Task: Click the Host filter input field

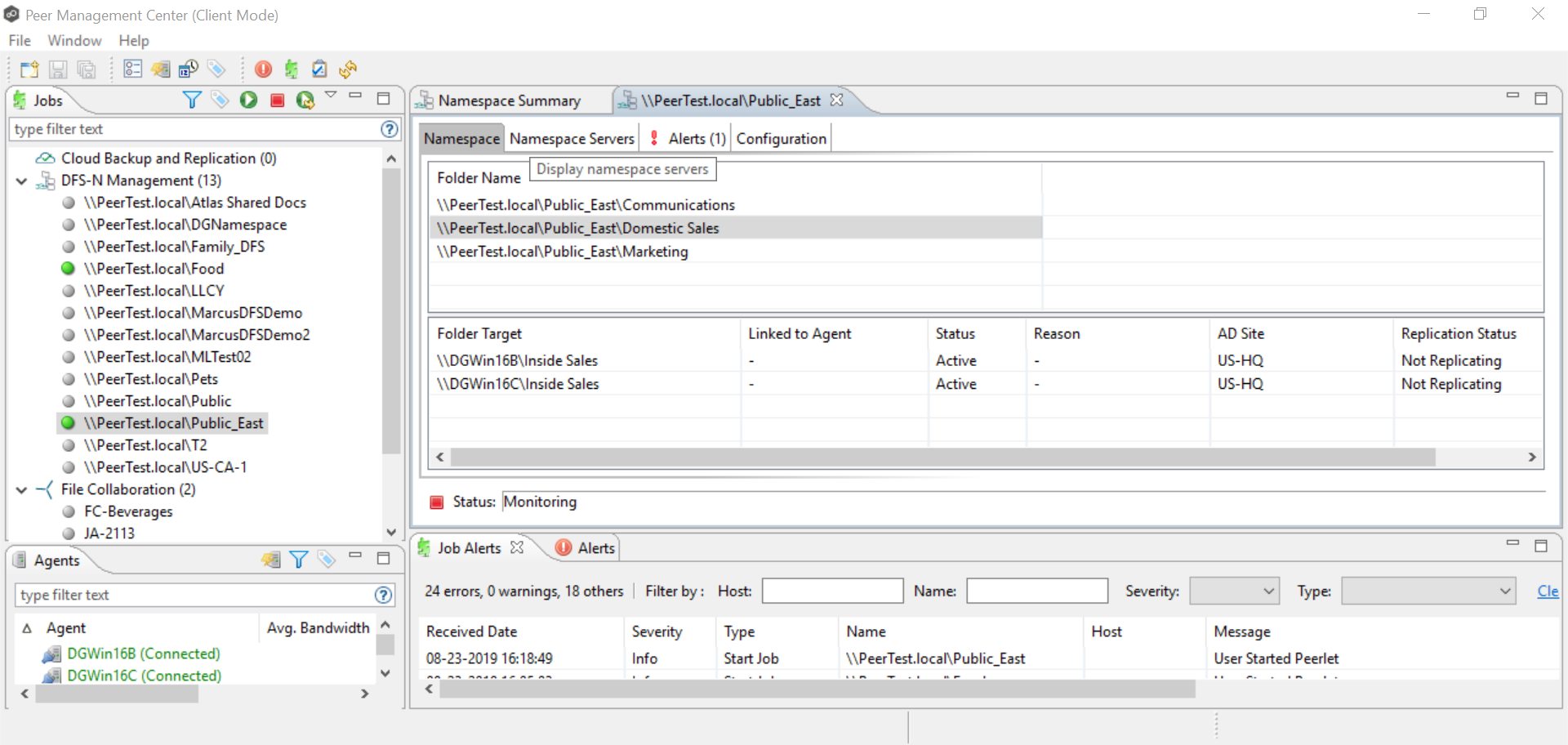Action: (832, 591)
